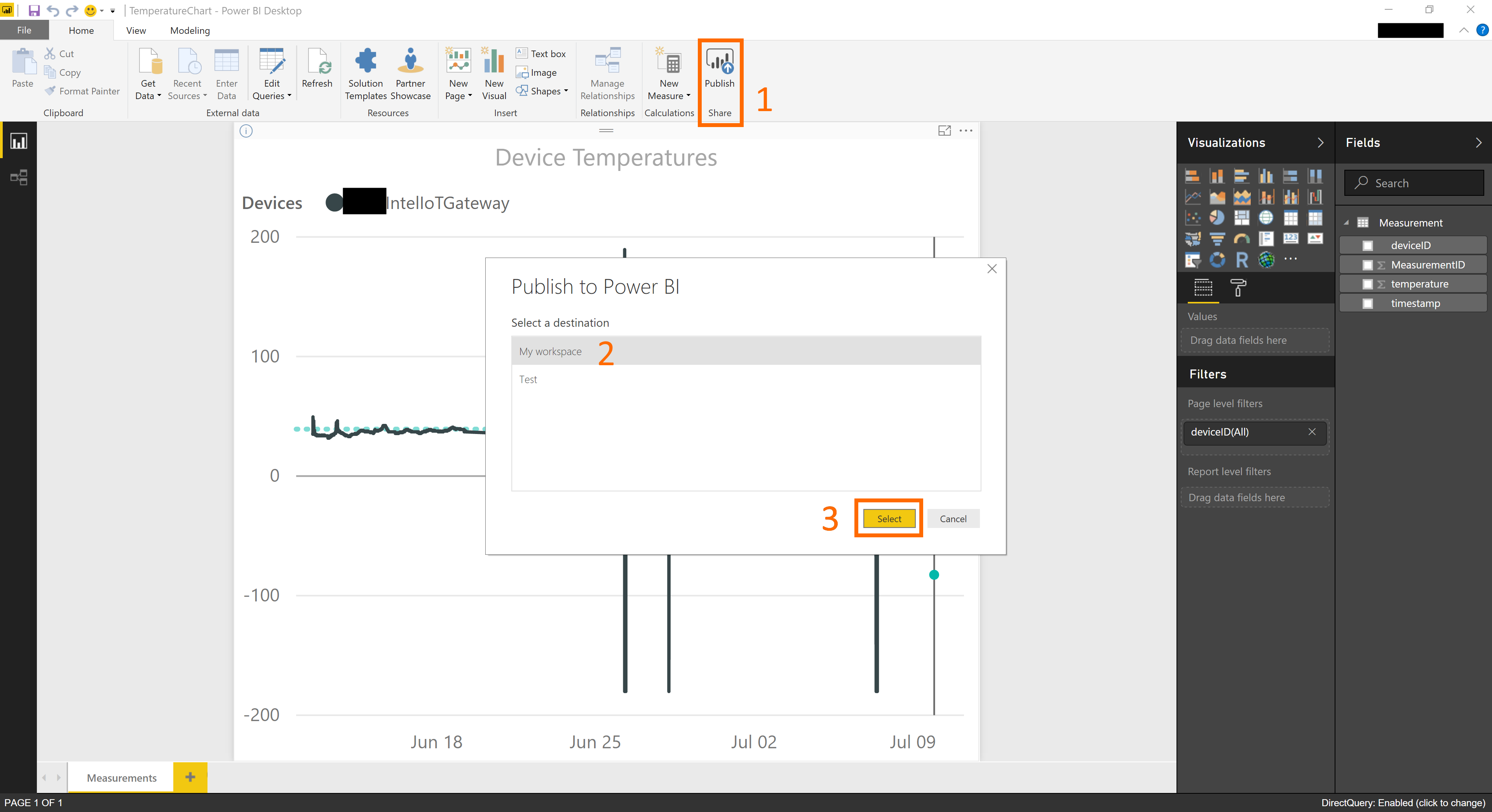Click the Fields Search input box
The image size is (1492, 812).
coord(1414,183)
